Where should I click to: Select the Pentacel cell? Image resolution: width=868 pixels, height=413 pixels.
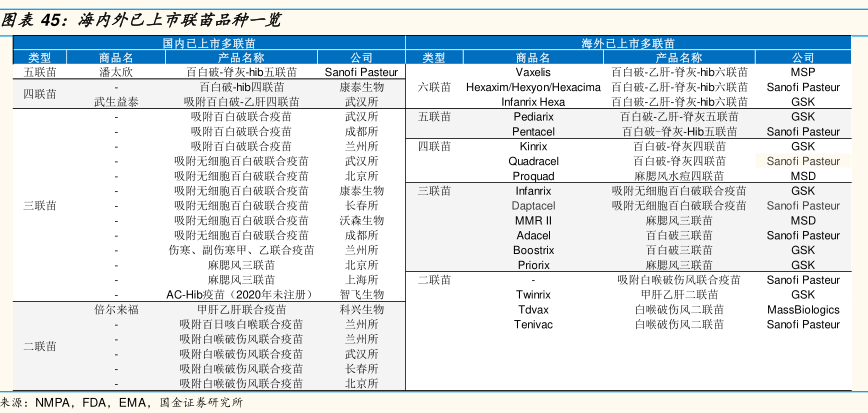(x=533, y=132)
